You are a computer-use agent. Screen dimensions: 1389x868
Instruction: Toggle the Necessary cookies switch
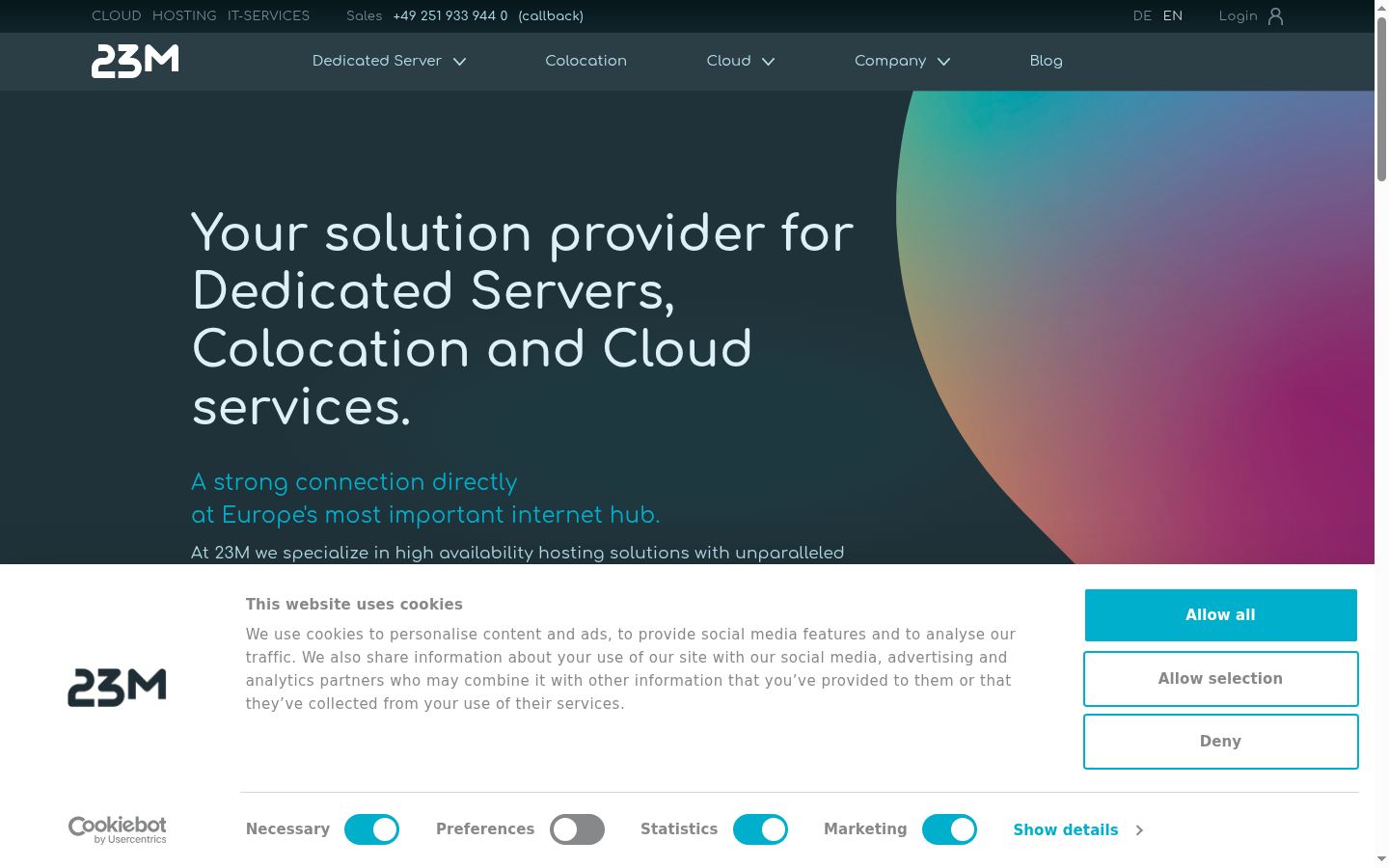[371, 829]
